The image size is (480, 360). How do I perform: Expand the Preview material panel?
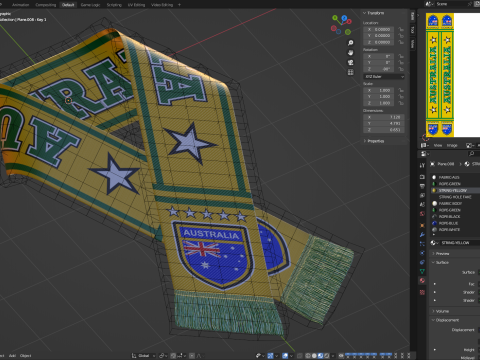point(441,254)
